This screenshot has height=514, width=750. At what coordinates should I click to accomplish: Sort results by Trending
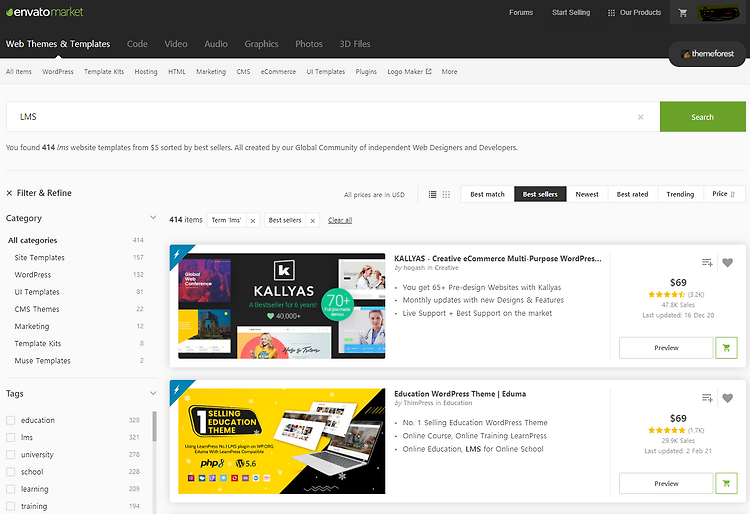(x=680, y=194)
